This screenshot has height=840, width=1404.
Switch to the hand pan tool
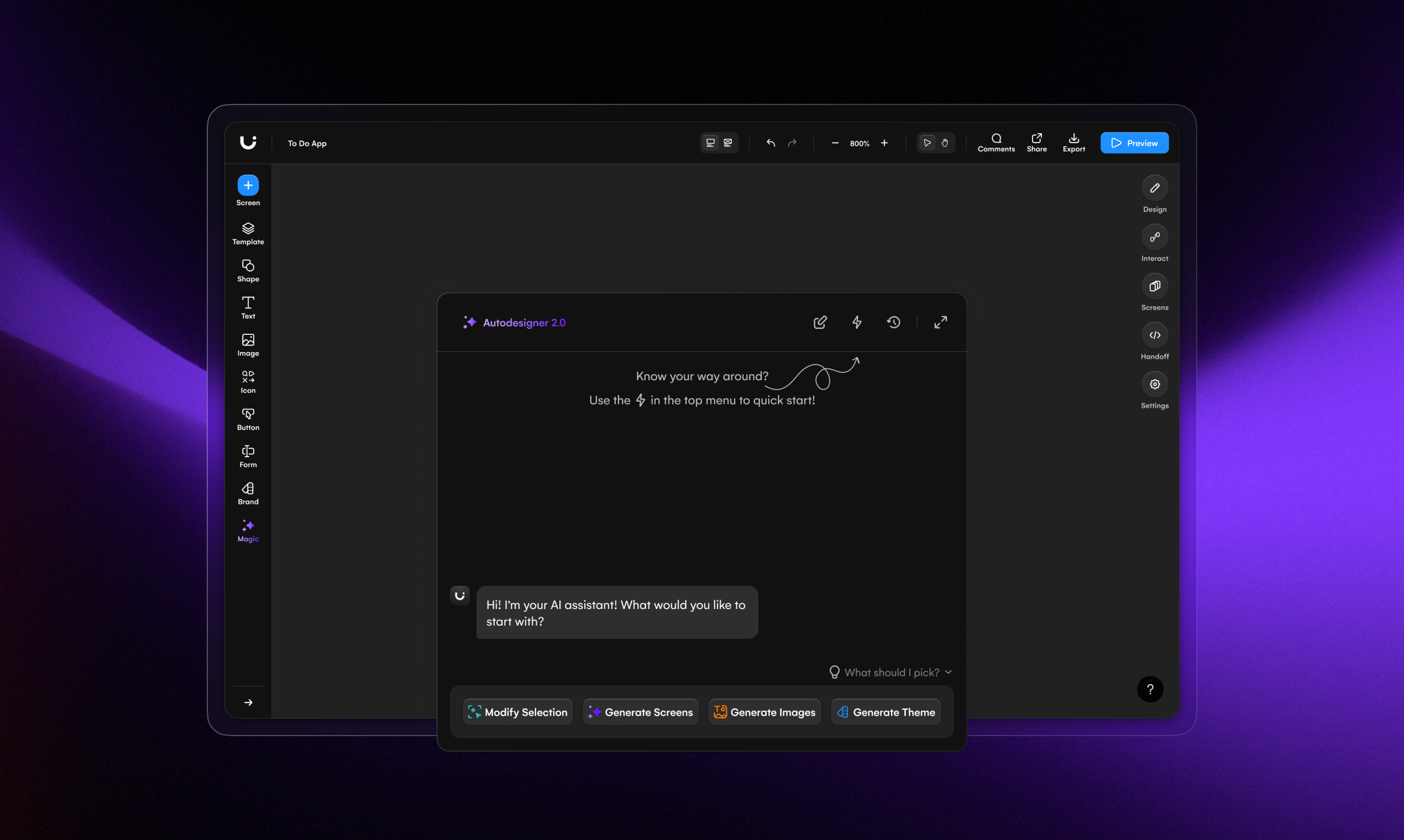pyautogui.click(x=945, y=143)
